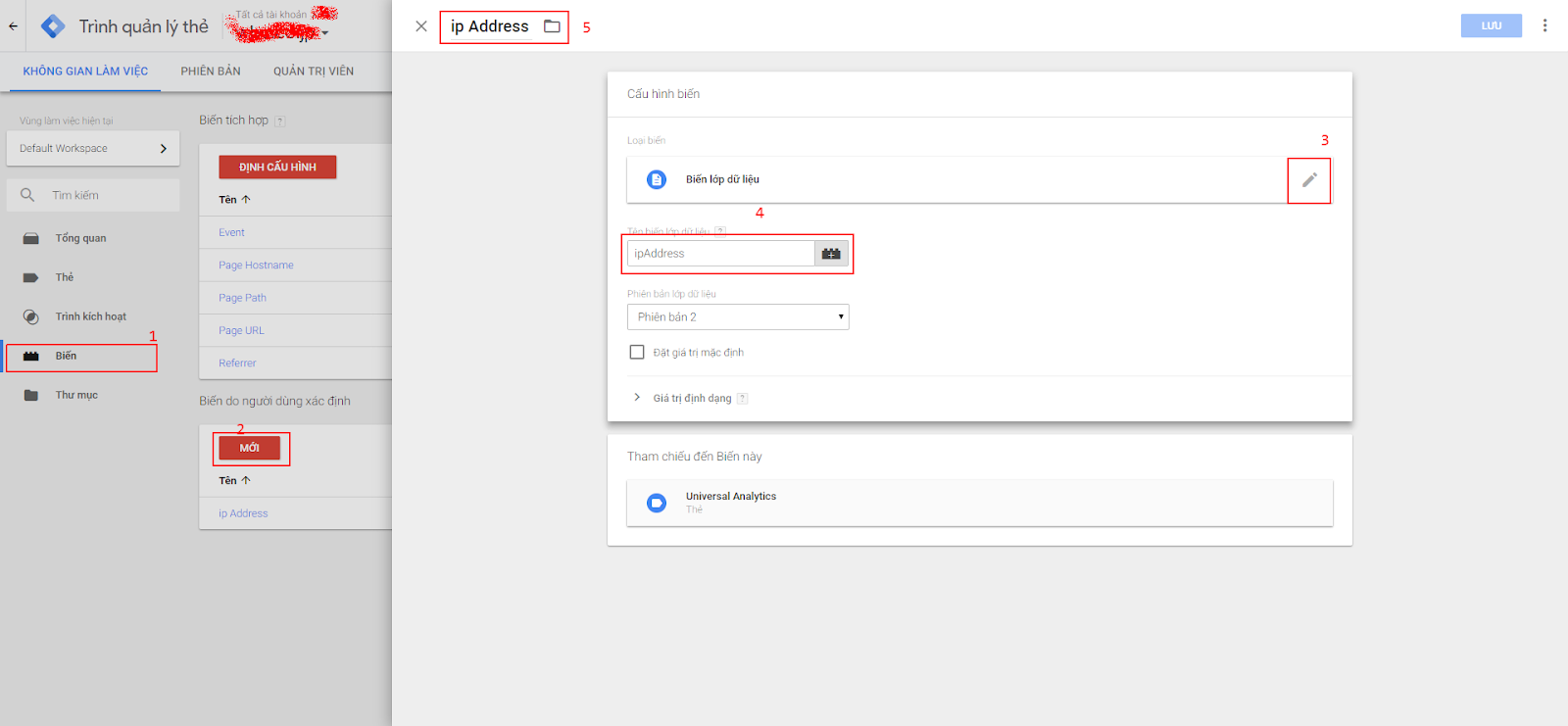Click the ipAddress data layer name field
The height and width of the screenshot is (726, 1568).
pos(720,254)
